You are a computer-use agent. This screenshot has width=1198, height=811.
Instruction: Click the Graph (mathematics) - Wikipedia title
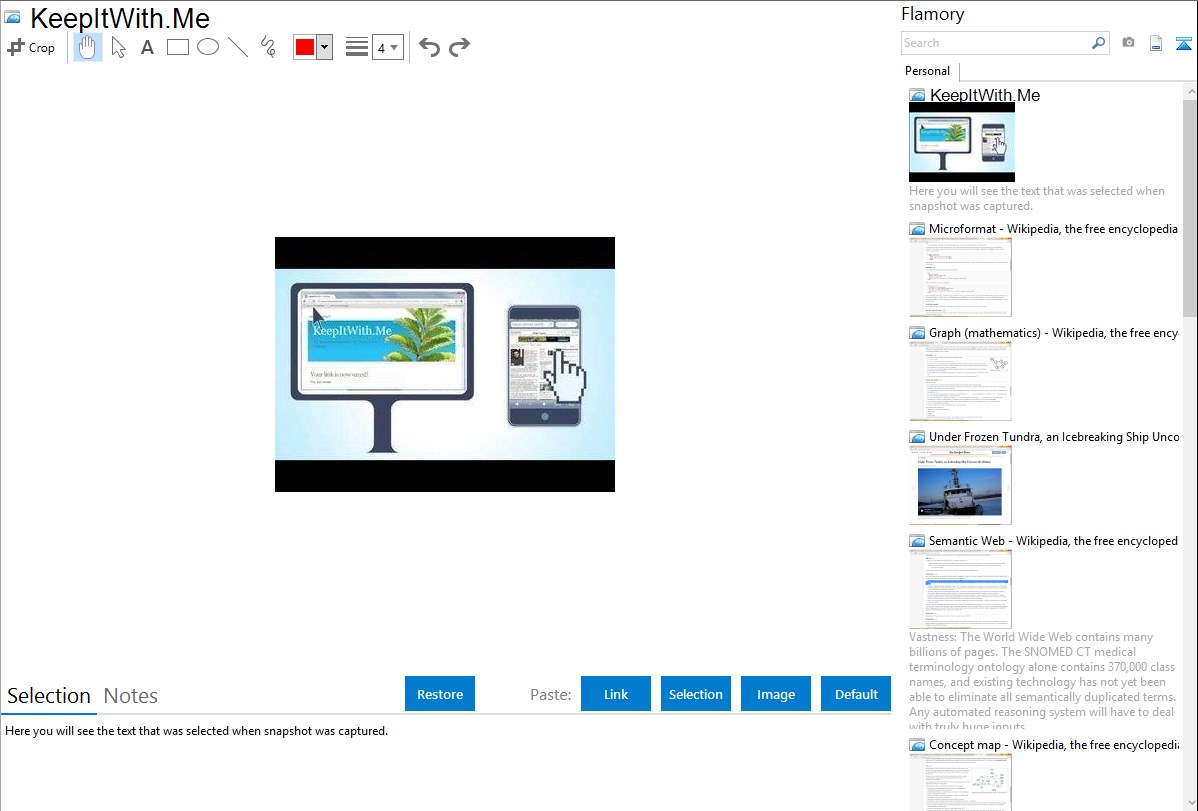[x=1053, y=333]
